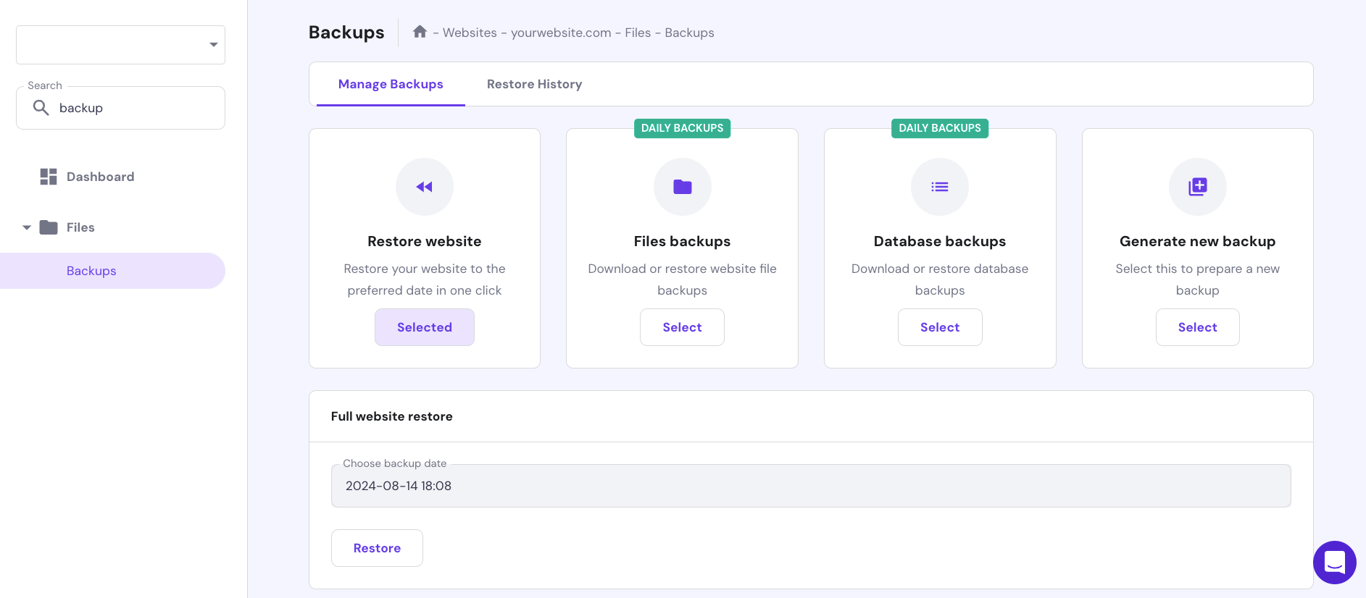Click the Dashboard grid icon in sidebar
This screenshot has height=598, width=1366.
pyautogui.click(x=47, y=176)
